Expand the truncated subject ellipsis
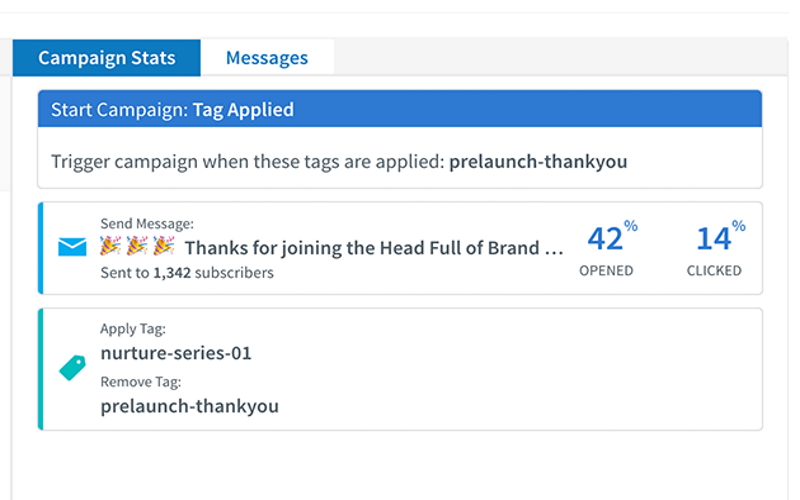The width and height of the screenshot is (800, 500). click(x=555, y=248)
